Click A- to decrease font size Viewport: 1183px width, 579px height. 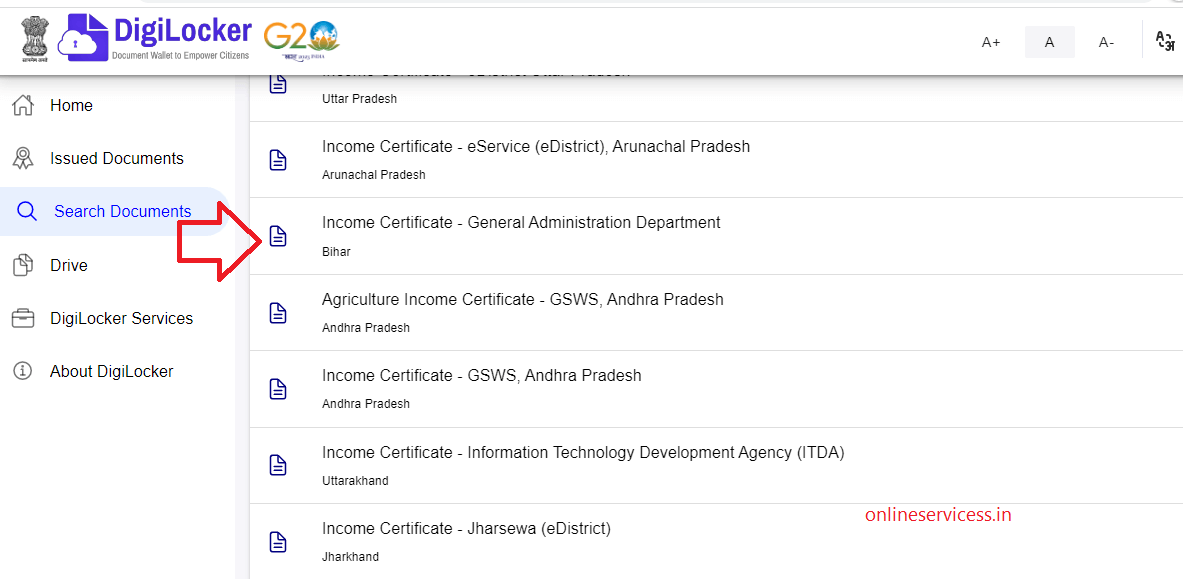[x=1106, y=42]
